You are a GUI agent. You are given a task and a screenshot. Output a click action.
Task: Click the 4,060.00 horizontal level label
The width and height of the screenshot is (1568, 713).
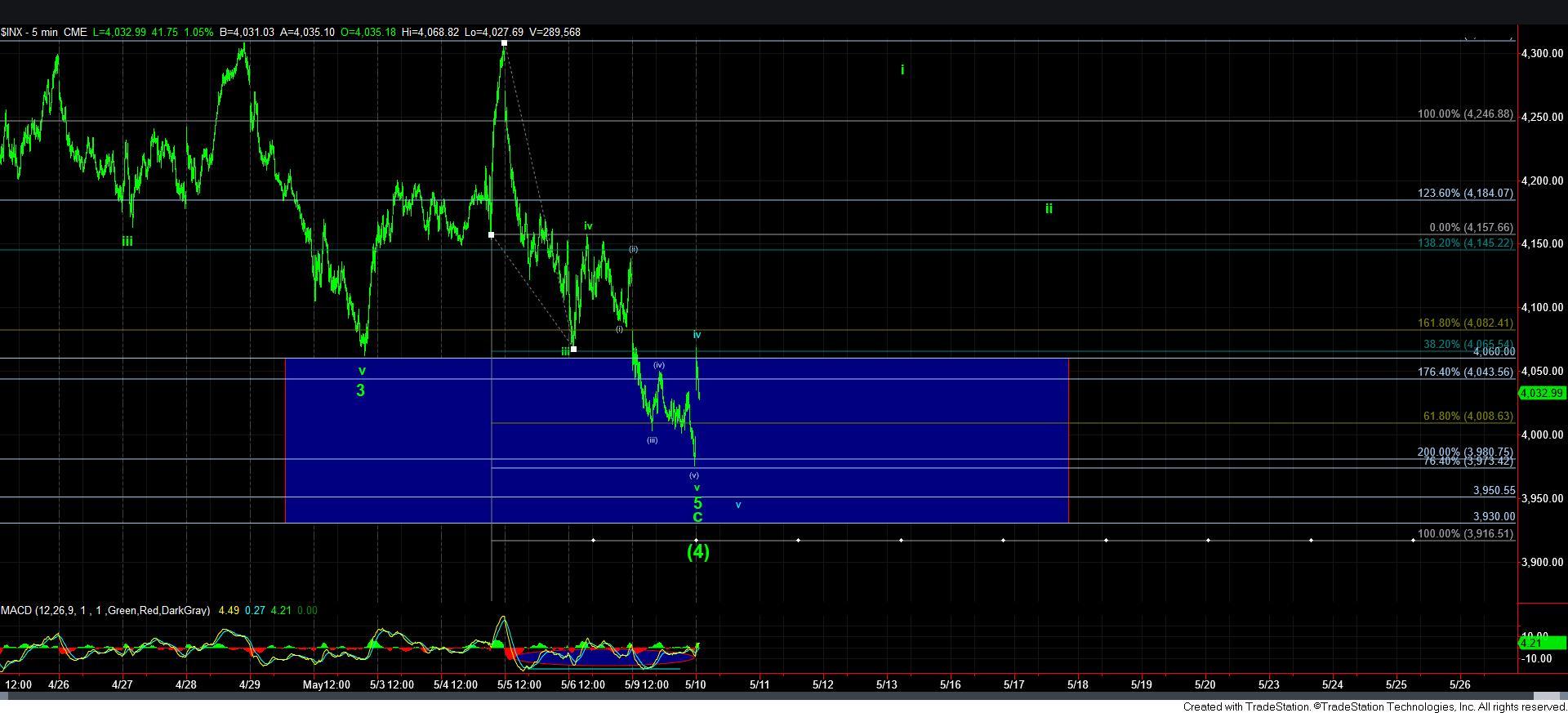(1494, 352)
